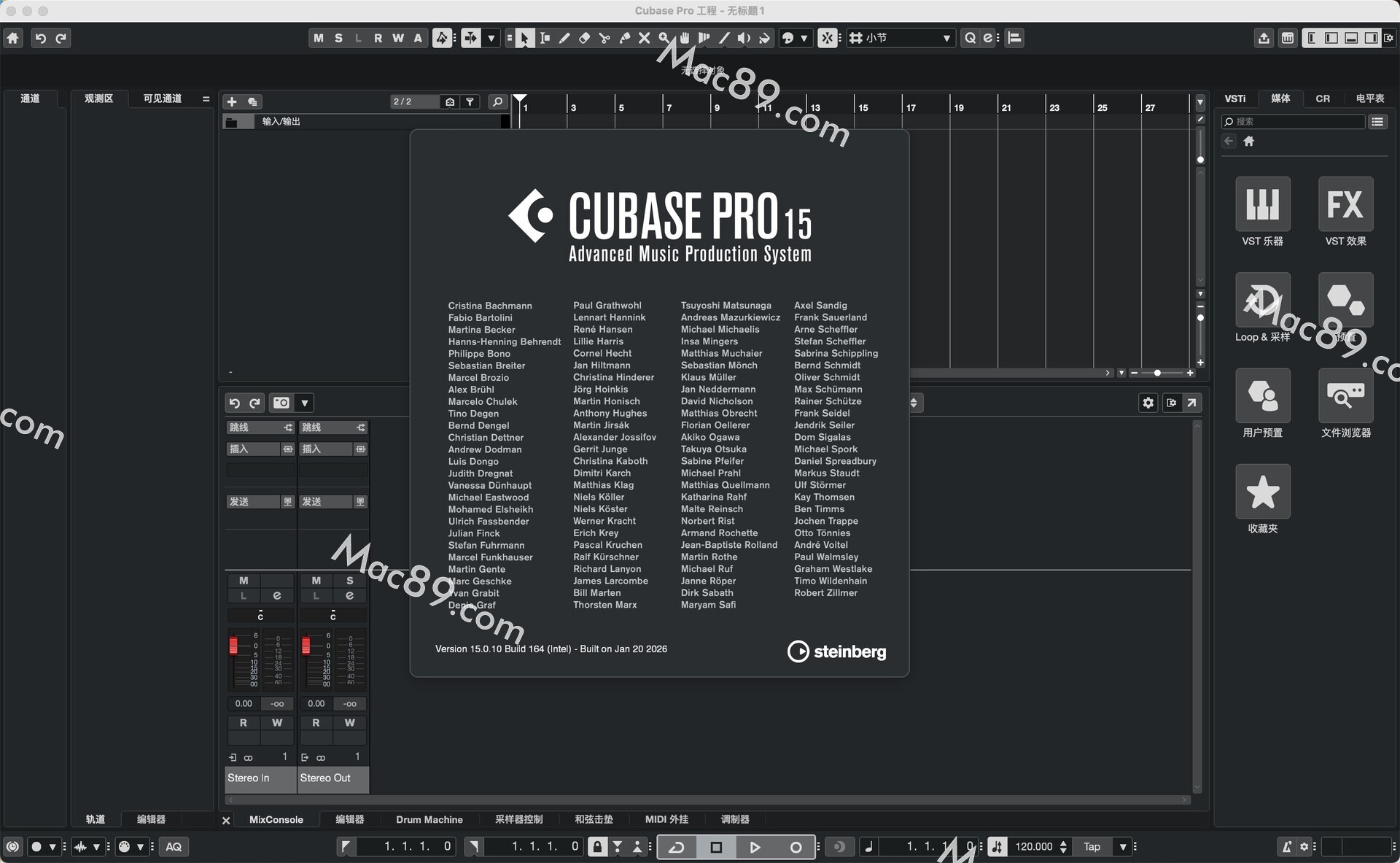Image resolution: width=1400 pixels, height=863 pixels.
Task: Pick the Draw pencil tool
Action: coord(564,38)
